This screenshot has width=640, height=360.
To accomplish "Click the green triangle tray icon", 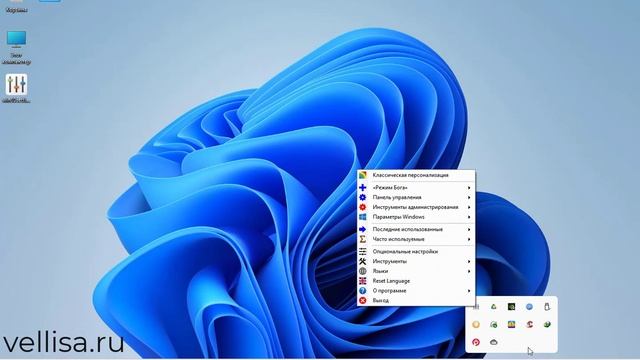I will click(493, 307).
